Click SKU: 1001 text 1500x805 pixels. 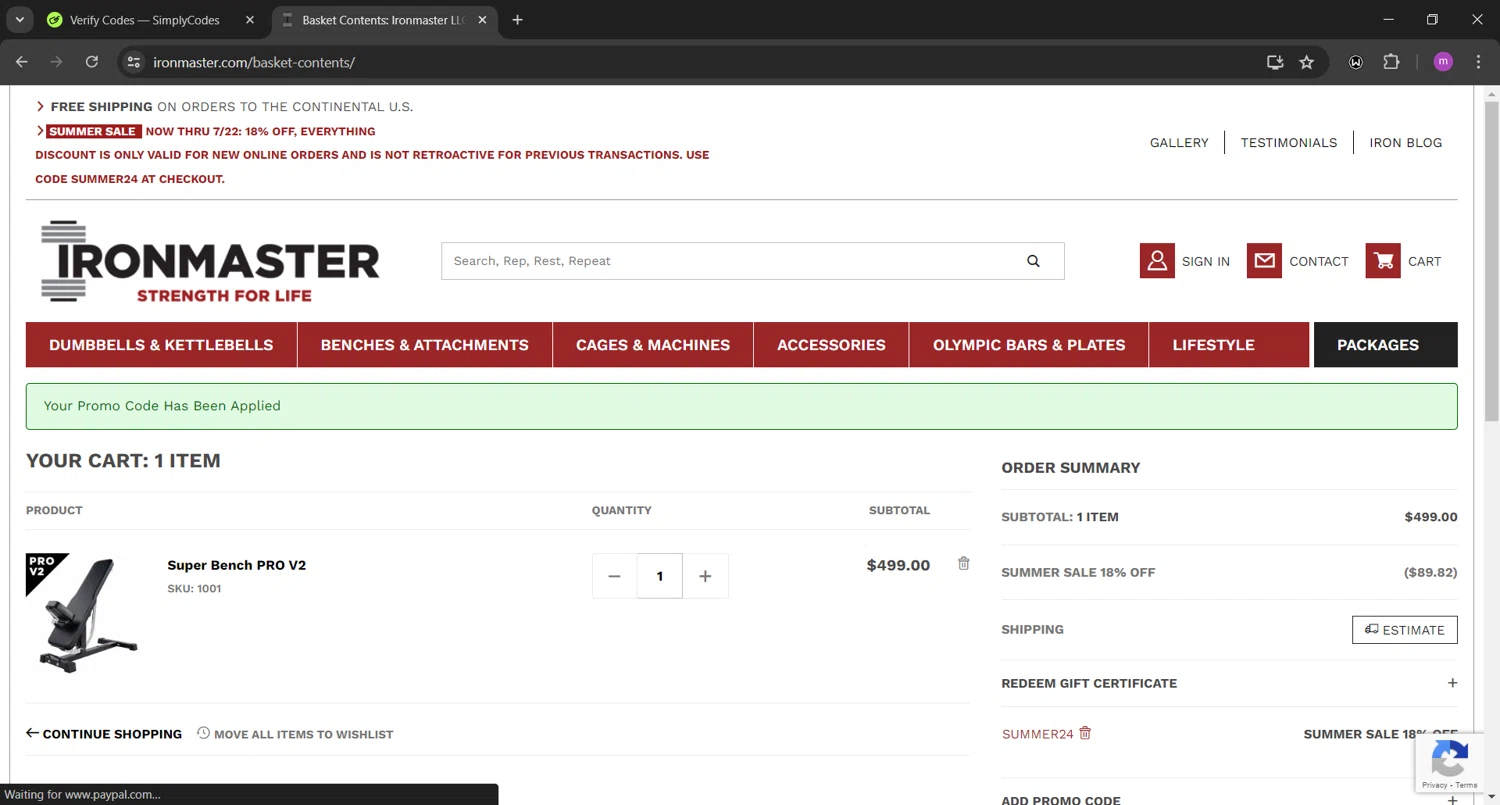194,589
